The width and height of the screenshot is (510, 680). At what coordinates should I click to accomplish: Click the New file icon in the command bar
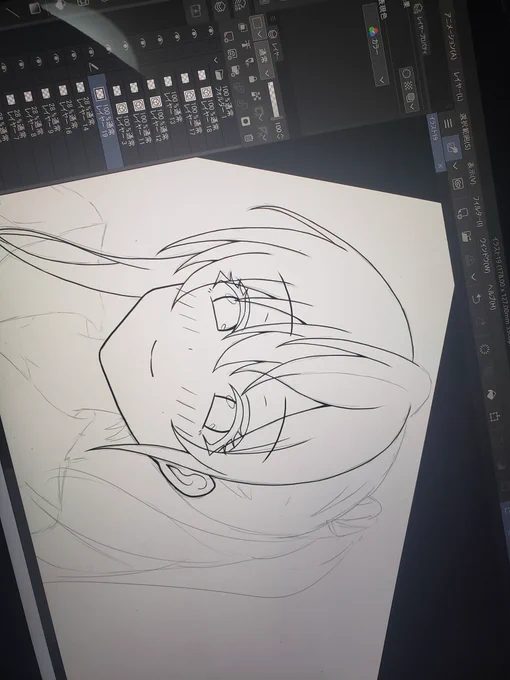[462, 213]
